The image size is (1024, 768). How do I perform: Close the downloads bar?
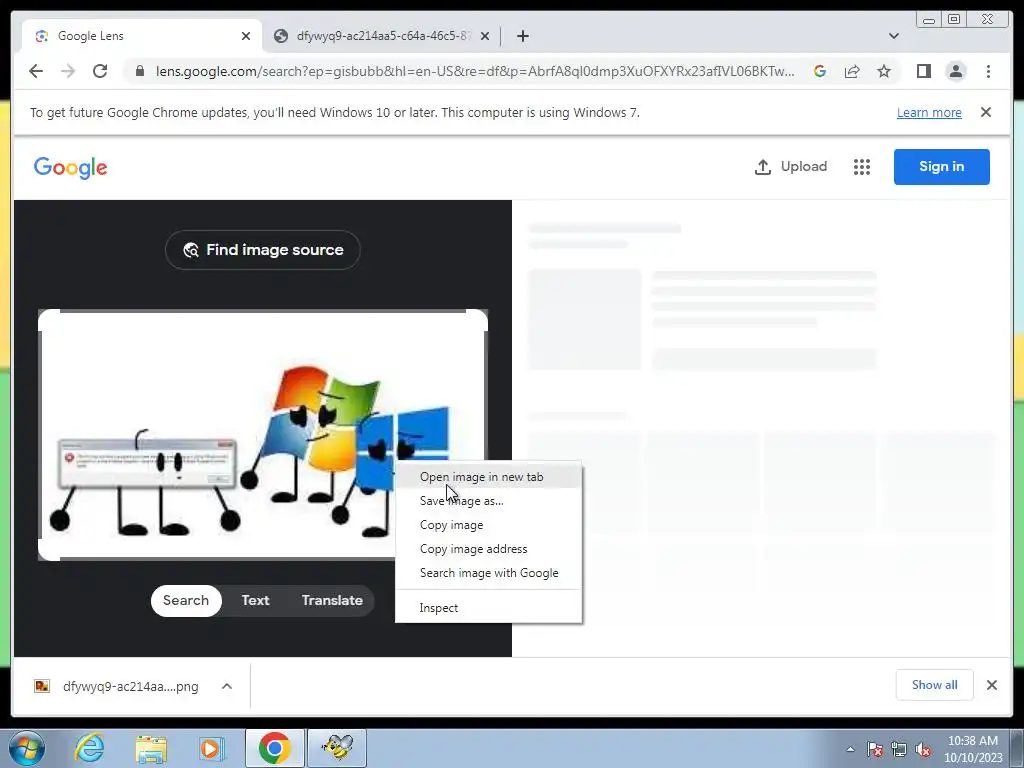(991, 684)
